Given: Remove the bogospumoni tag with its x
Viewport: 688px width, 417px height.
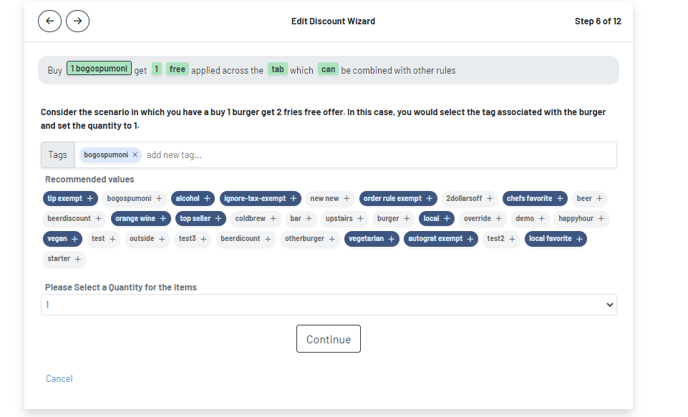Looking at the screenshot, I should tap(136, 155).
